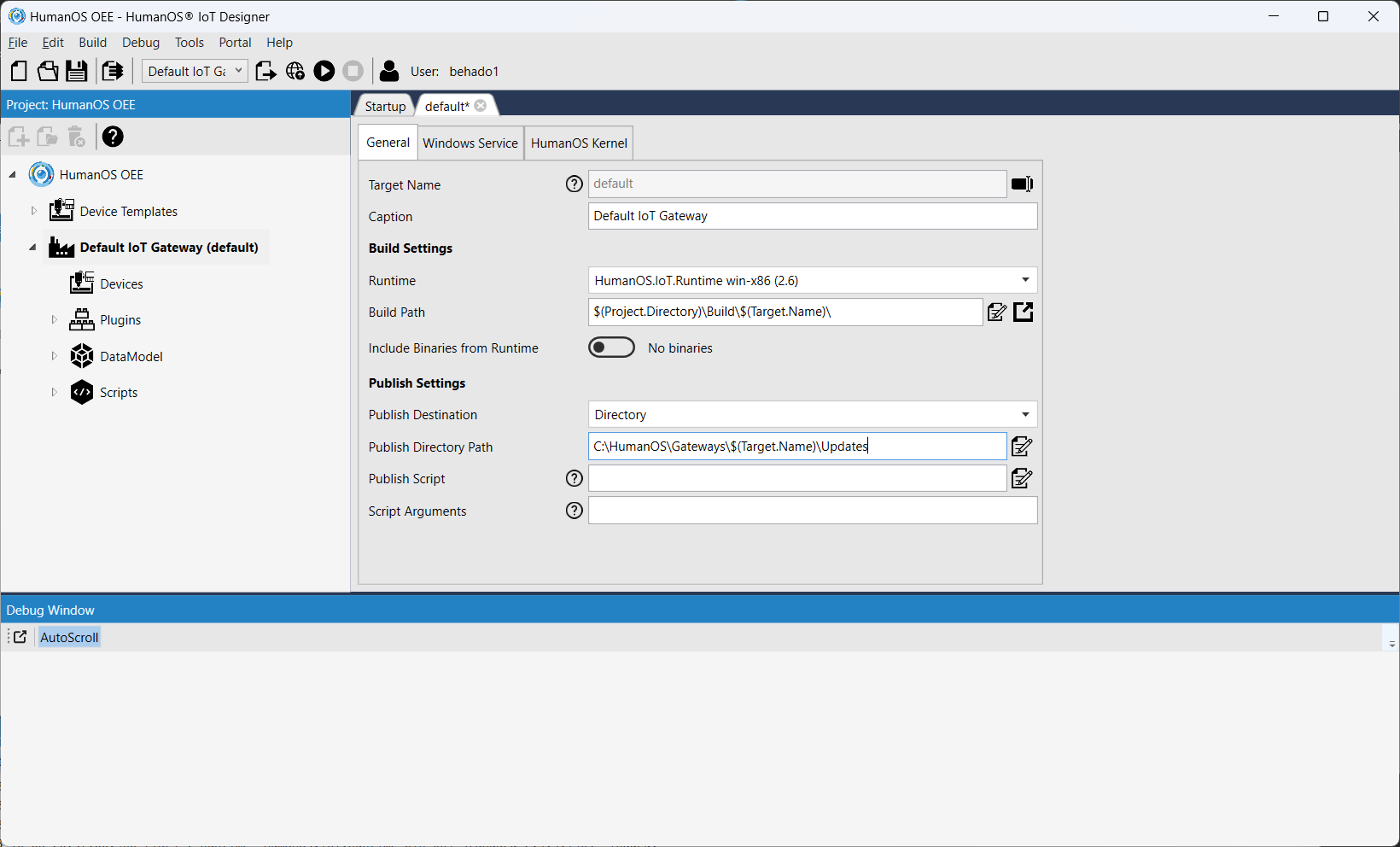Show help for Script Arguments
The height and width of the screenshot is (847, 1400).
(x=575, y=511)
